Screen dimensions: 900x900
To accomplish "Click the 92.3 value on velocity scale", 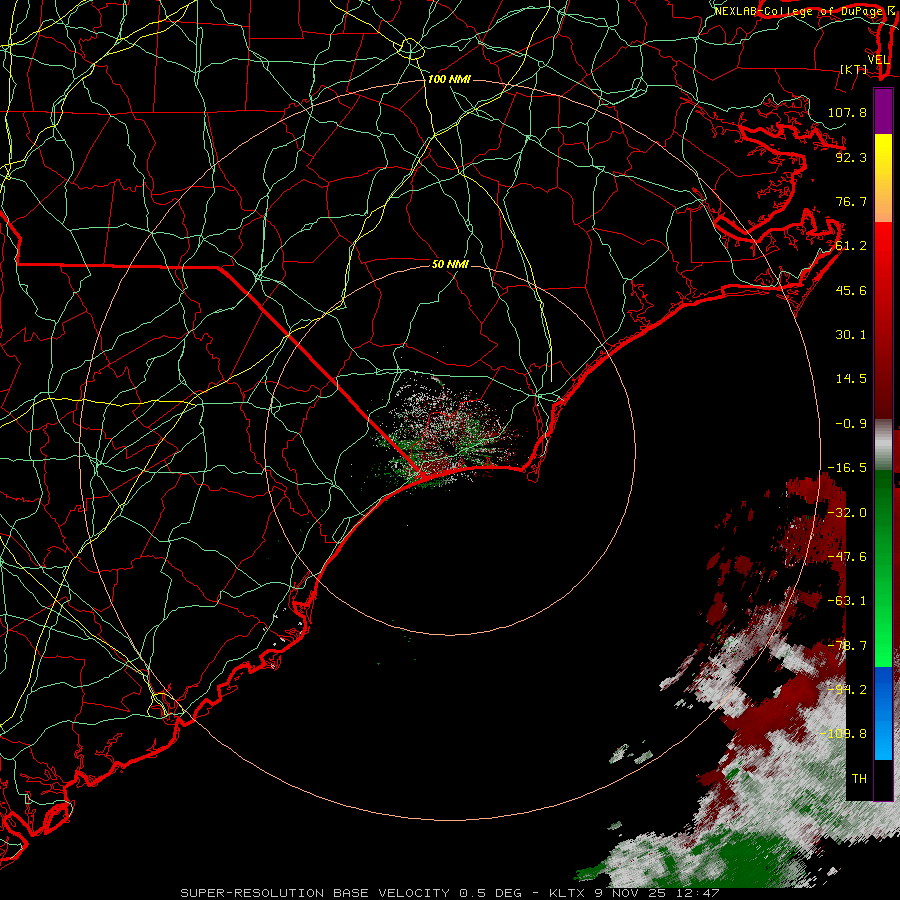I will pyautogui.click(x=851, y=157).
